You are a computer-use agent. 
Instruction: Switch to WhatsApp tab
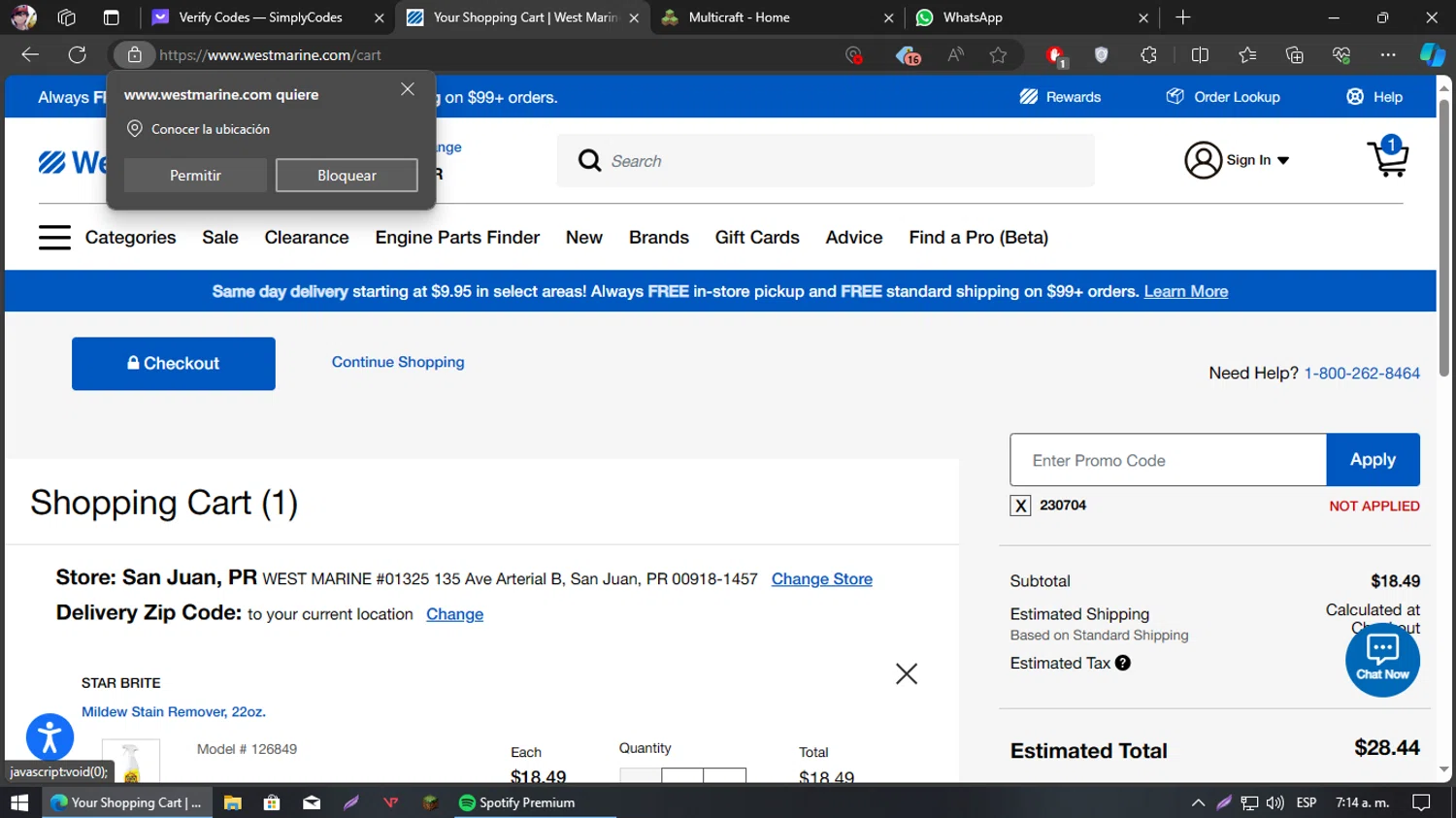[x=1032, y=17]
